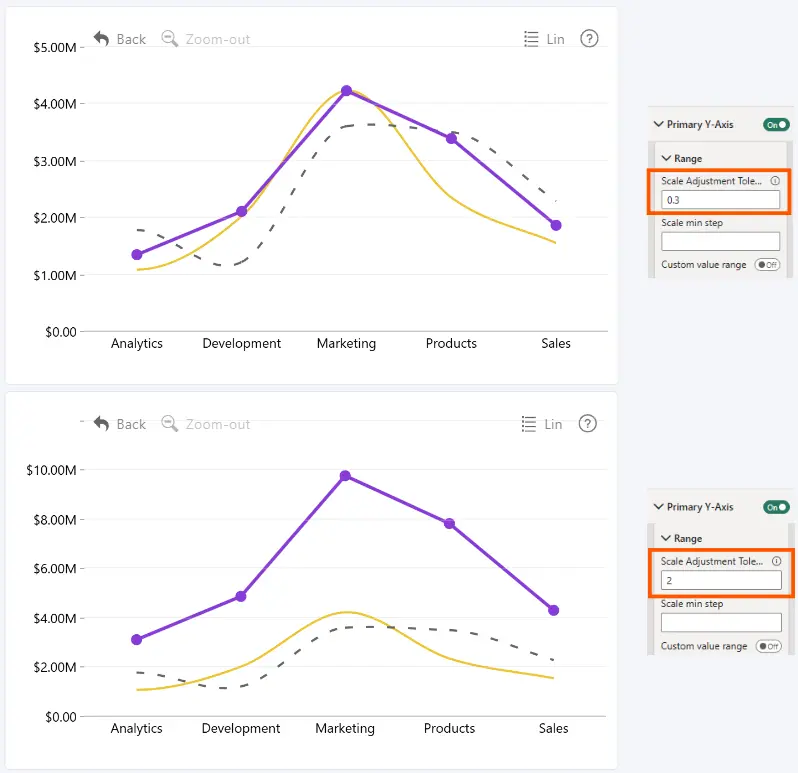The height and width of the screenshot is (773, 798).
Task: Click the Zoom-out label in top chart
Action: (218, 39)
